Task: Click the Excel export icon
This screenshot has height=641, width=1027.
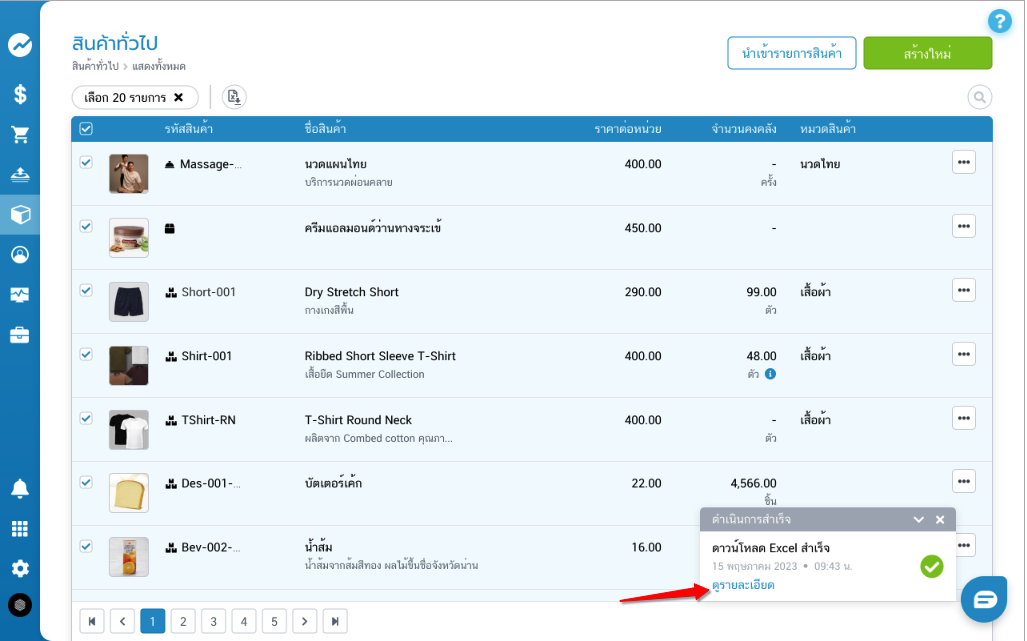Action: [234, 97]
